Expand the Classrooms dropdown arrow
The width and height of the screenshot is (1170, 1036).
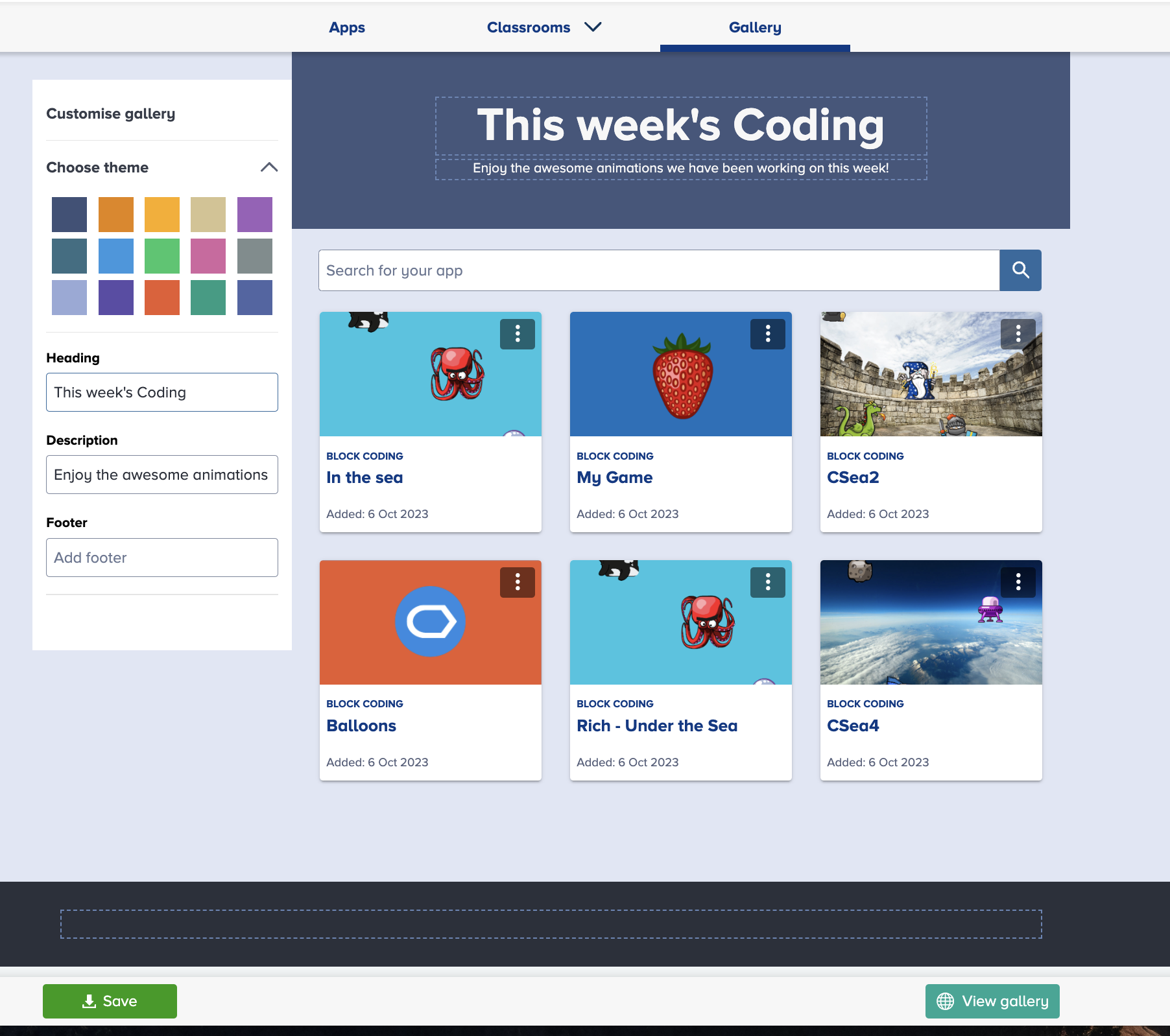(x=593, y=27)
